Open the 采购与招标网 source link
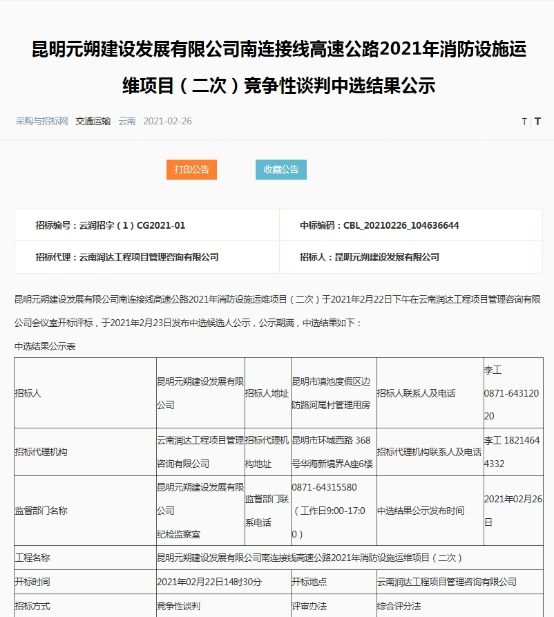This screenshot has width=554, height=617. [x=42, y=121]
